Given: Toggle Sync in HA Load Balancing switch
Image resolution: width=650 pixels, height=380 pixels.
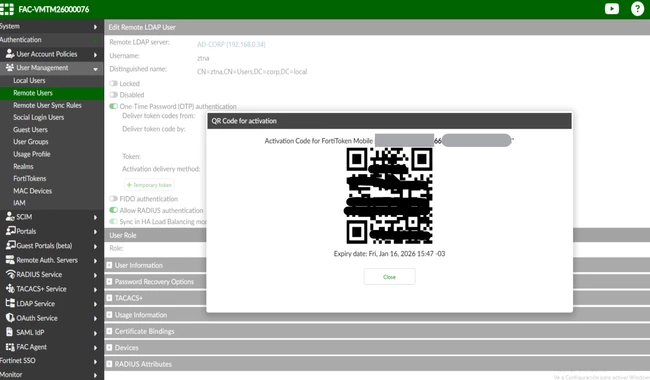Looking at the screenshot, I should [113, 221].
